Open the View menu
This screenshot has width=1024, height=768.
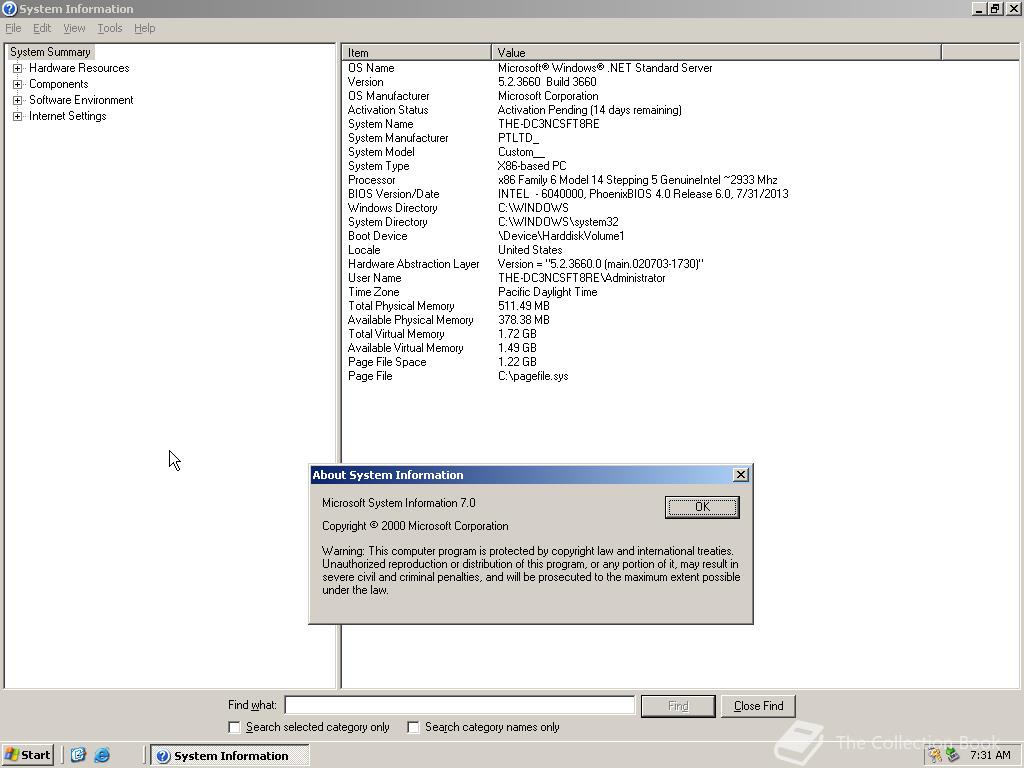[74, 28]
